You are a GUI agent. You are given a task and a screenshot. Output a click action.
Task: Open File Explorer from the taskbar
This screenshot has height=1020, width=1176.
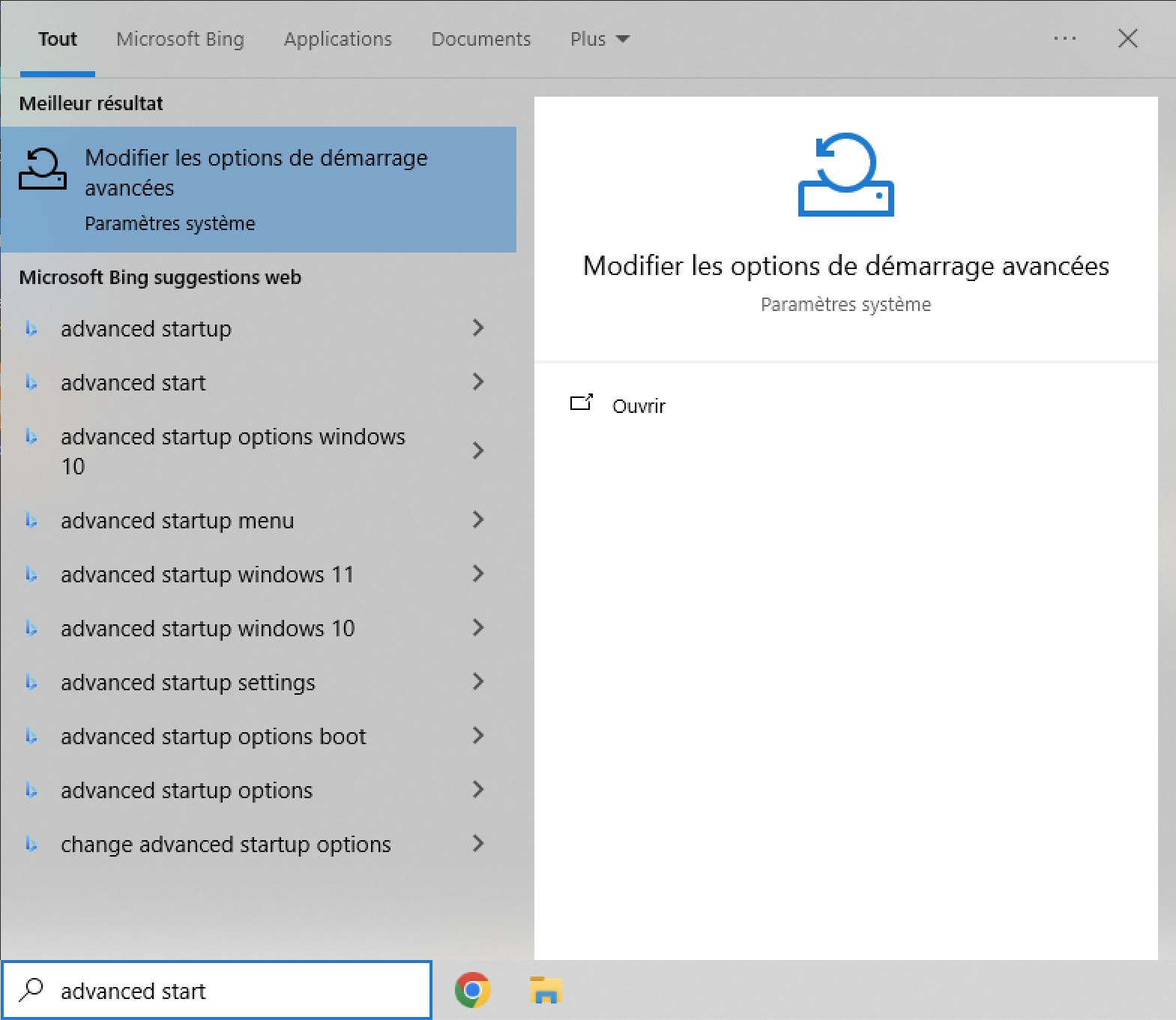tap(546, 990)
